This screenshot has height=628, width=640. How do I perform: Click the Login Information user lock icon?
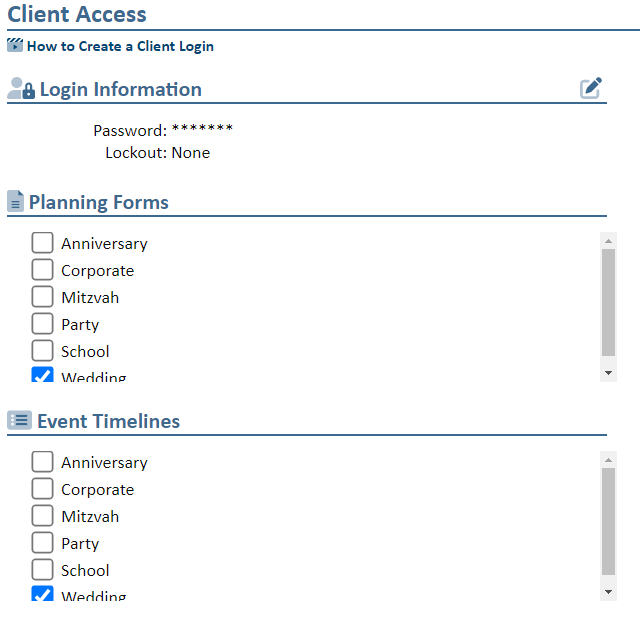tap(21, 89)
